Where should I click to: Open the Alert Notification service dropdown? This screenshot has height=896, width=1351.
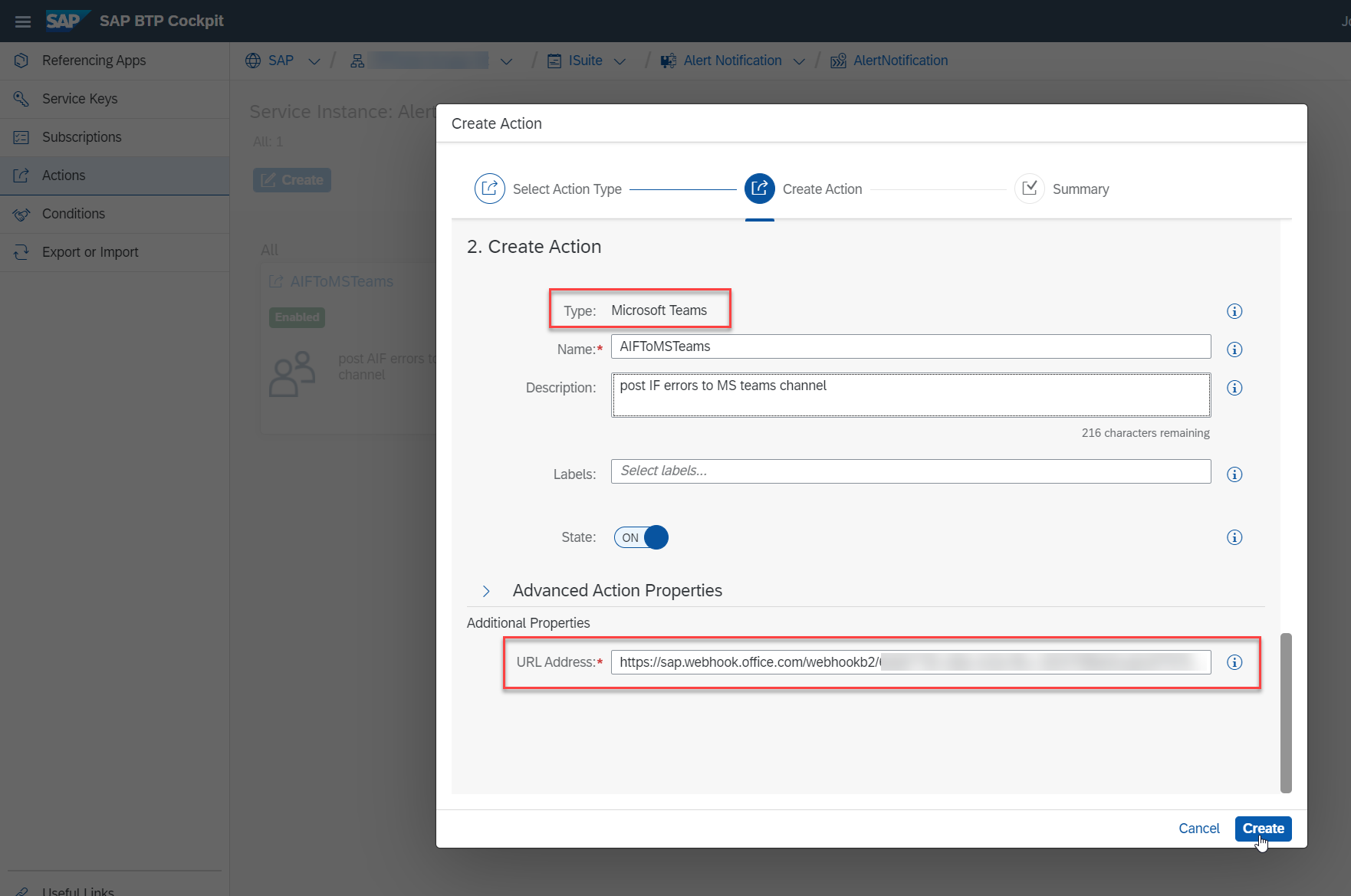800,61
